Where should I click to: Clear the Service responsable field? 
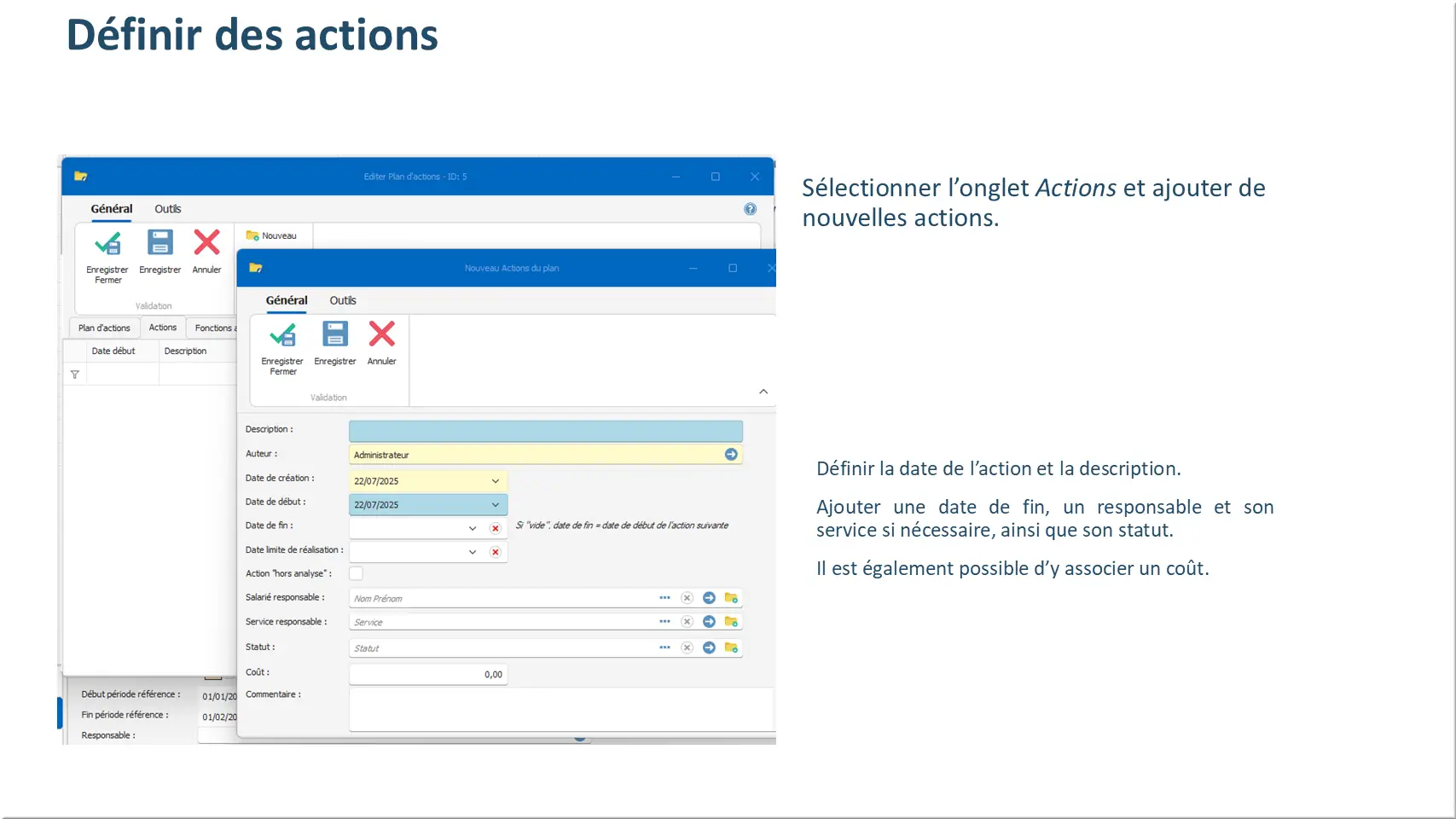pos(687,622)
